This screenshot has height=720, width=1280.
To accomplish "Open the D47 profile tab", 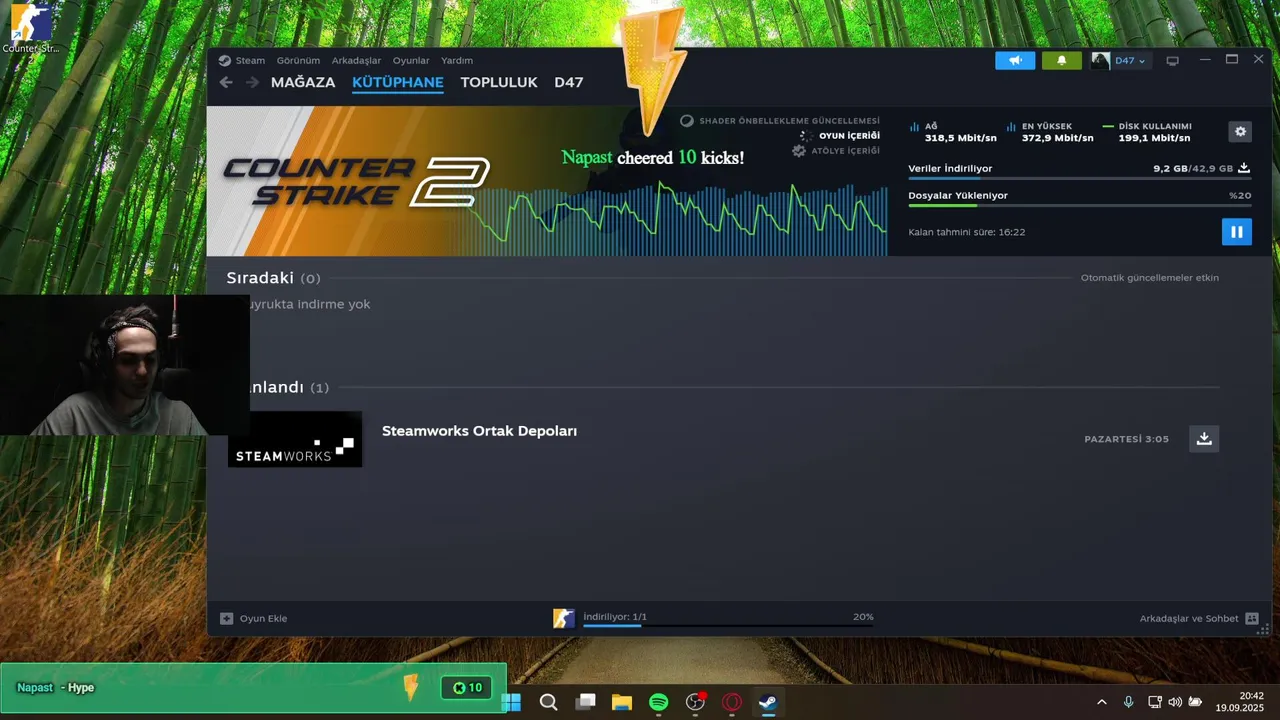I will (569, 82).
